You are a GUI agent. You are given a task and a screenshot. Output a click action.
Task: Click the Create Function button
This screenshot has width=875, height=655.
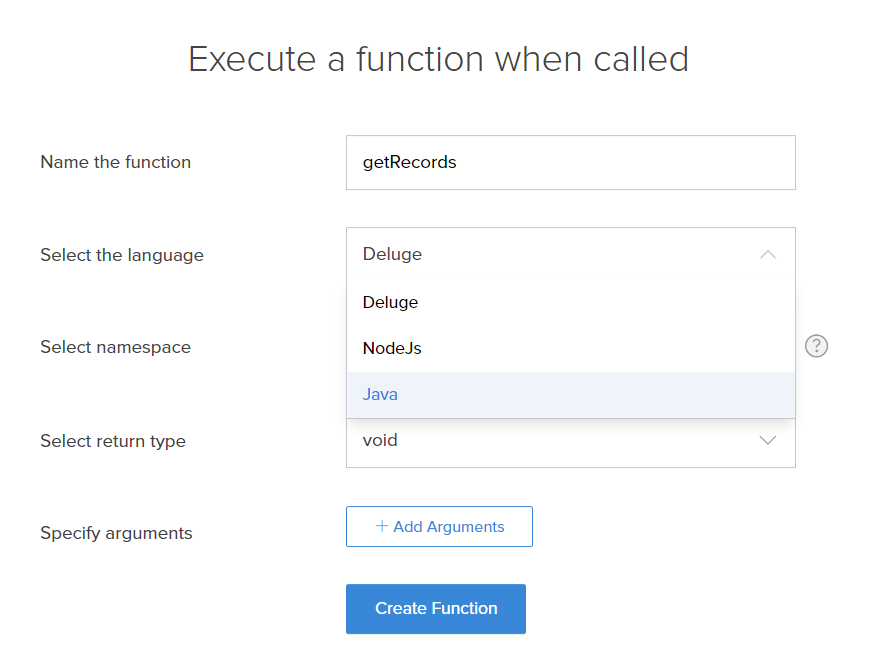436,609
